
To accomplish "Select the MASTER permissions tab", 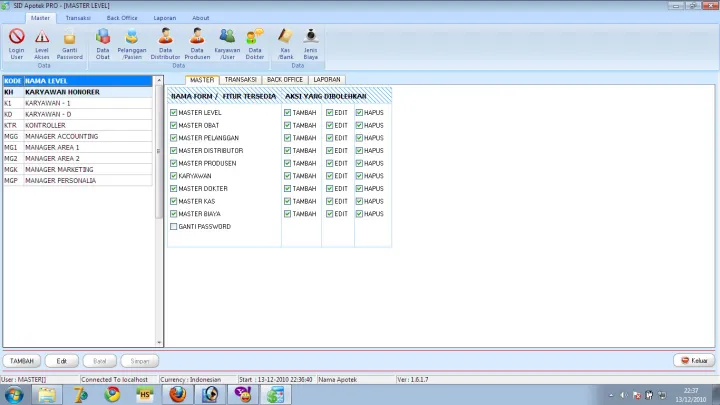I will point(202,79).
